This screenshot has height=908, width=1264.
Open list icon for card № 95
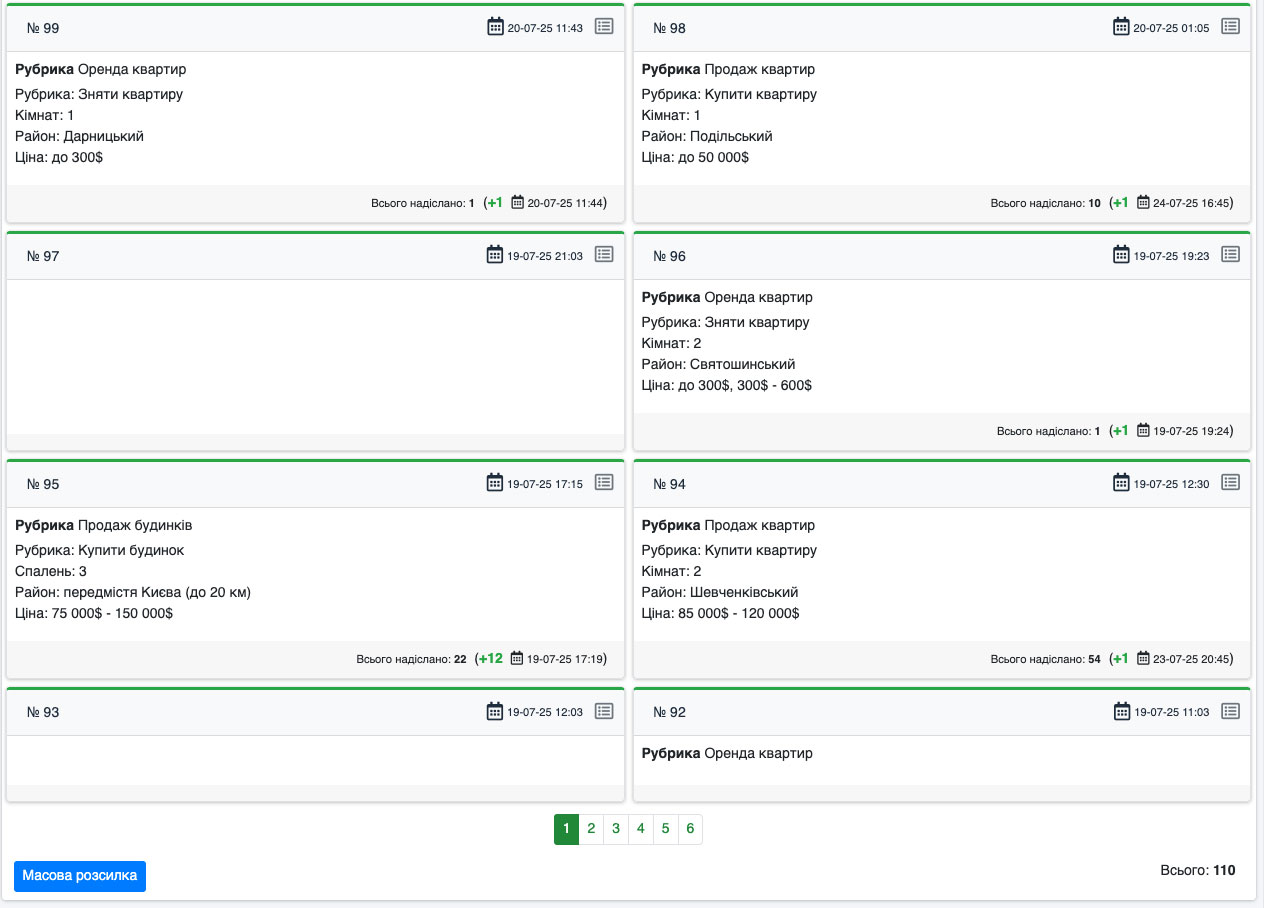click(x=604, y=483)
